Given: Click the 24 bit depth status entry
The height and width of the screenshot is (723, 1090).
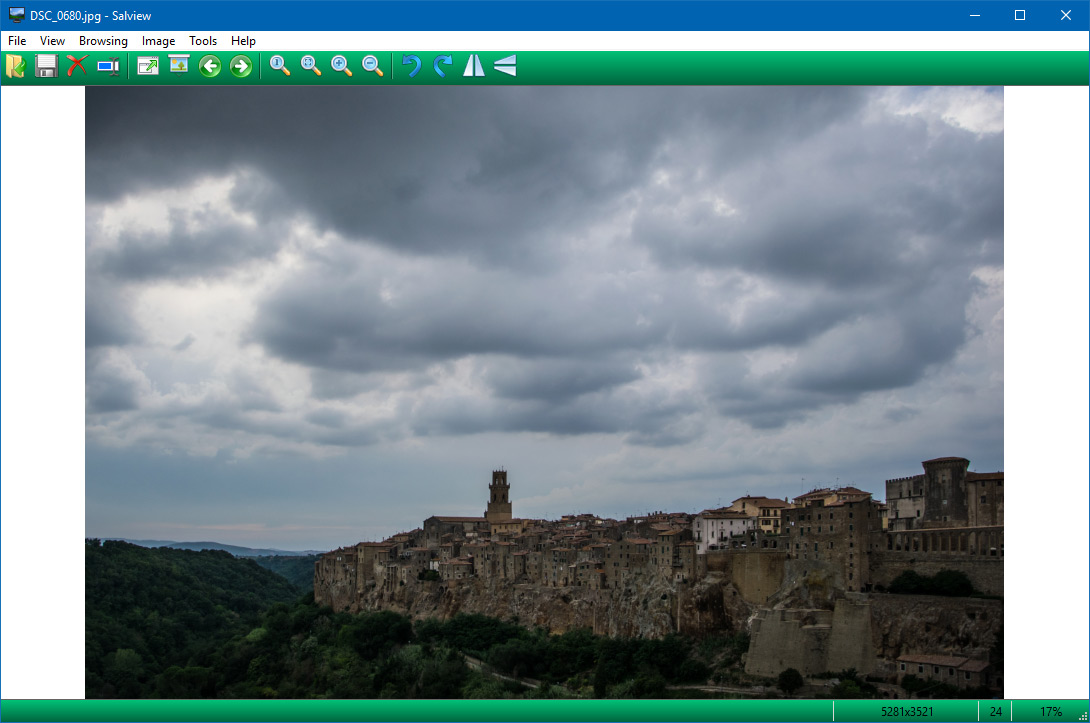Looking at the screenshot, I should 995,712.
